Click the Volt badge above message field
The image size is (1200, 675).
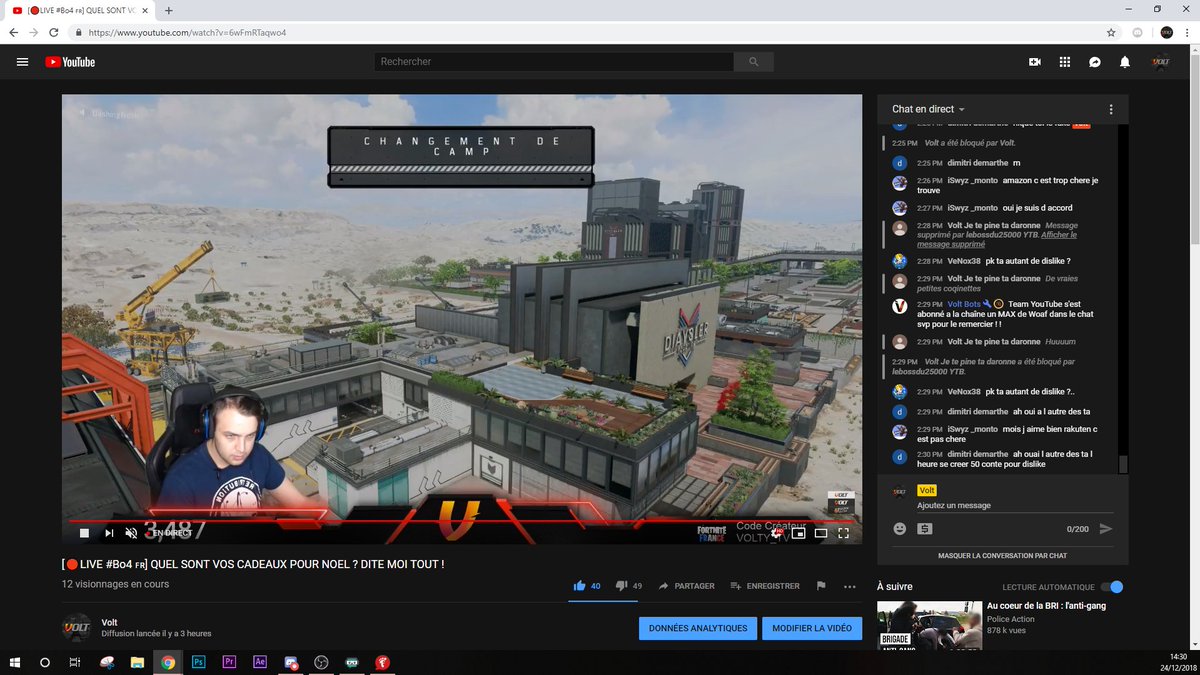[927, 491]
